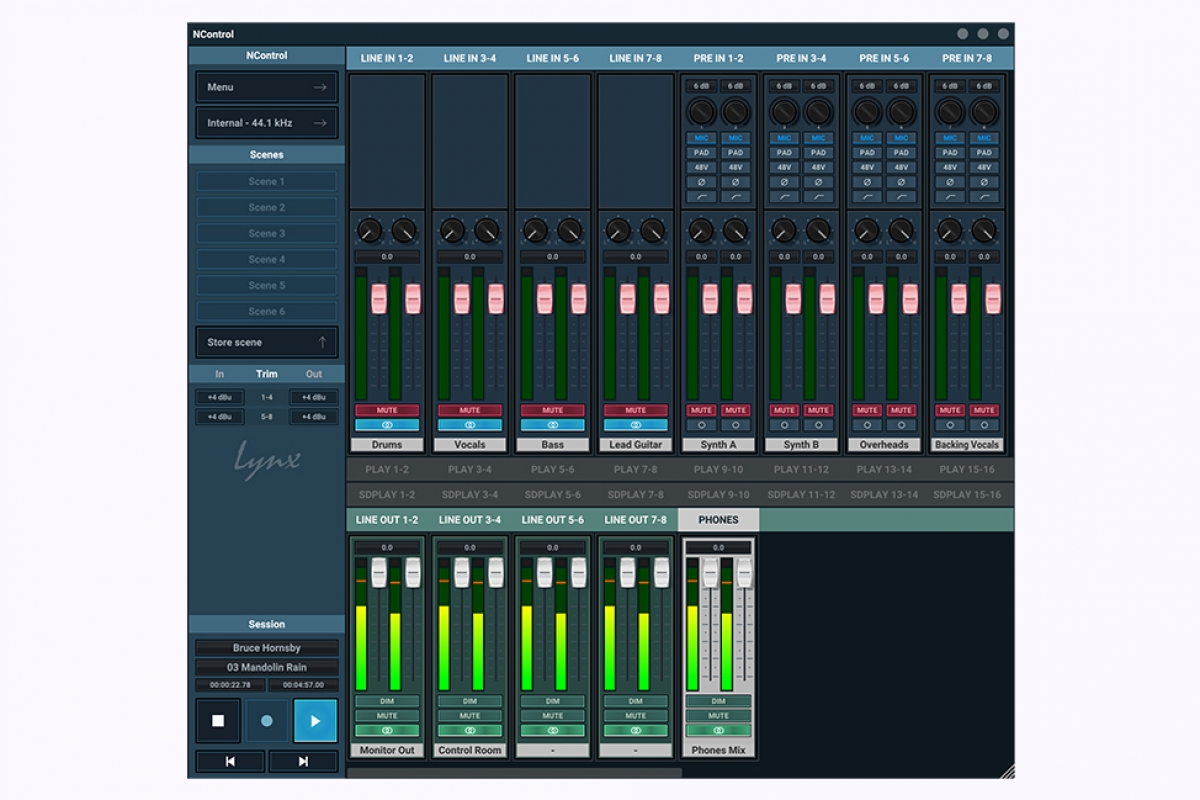Image resolution: width=1200 pixels, height=800 pixels.
Task: Start playback with the Play button
Action: (x=315, y=720)
